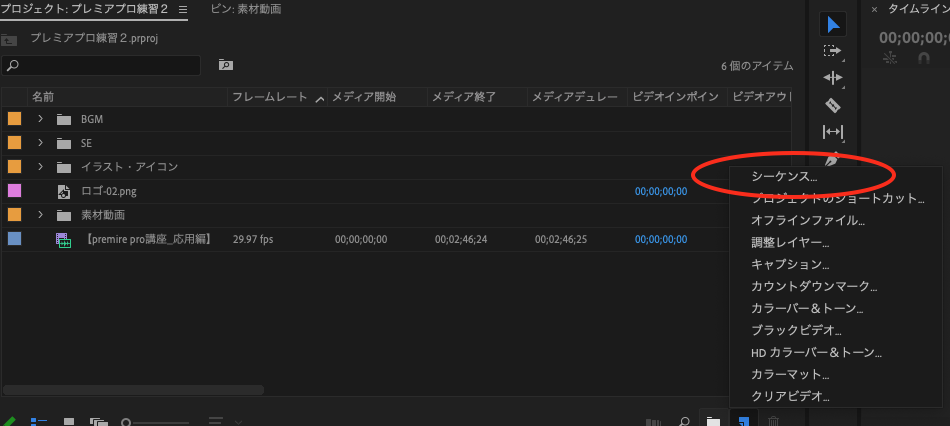Toggle the green pencil writable icon
950x426 pixels.
[9, 421]
